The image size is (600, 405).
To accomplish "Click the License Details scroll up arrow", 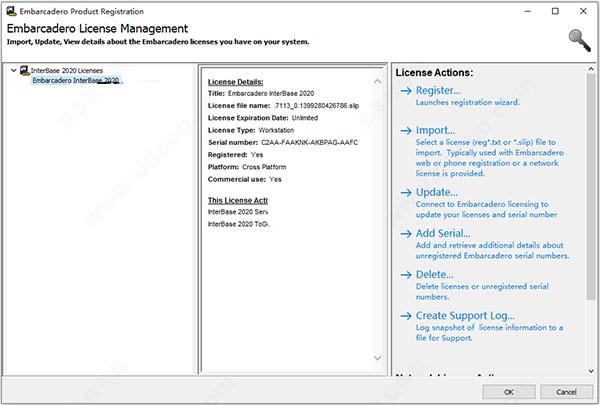I will [377, 82].
